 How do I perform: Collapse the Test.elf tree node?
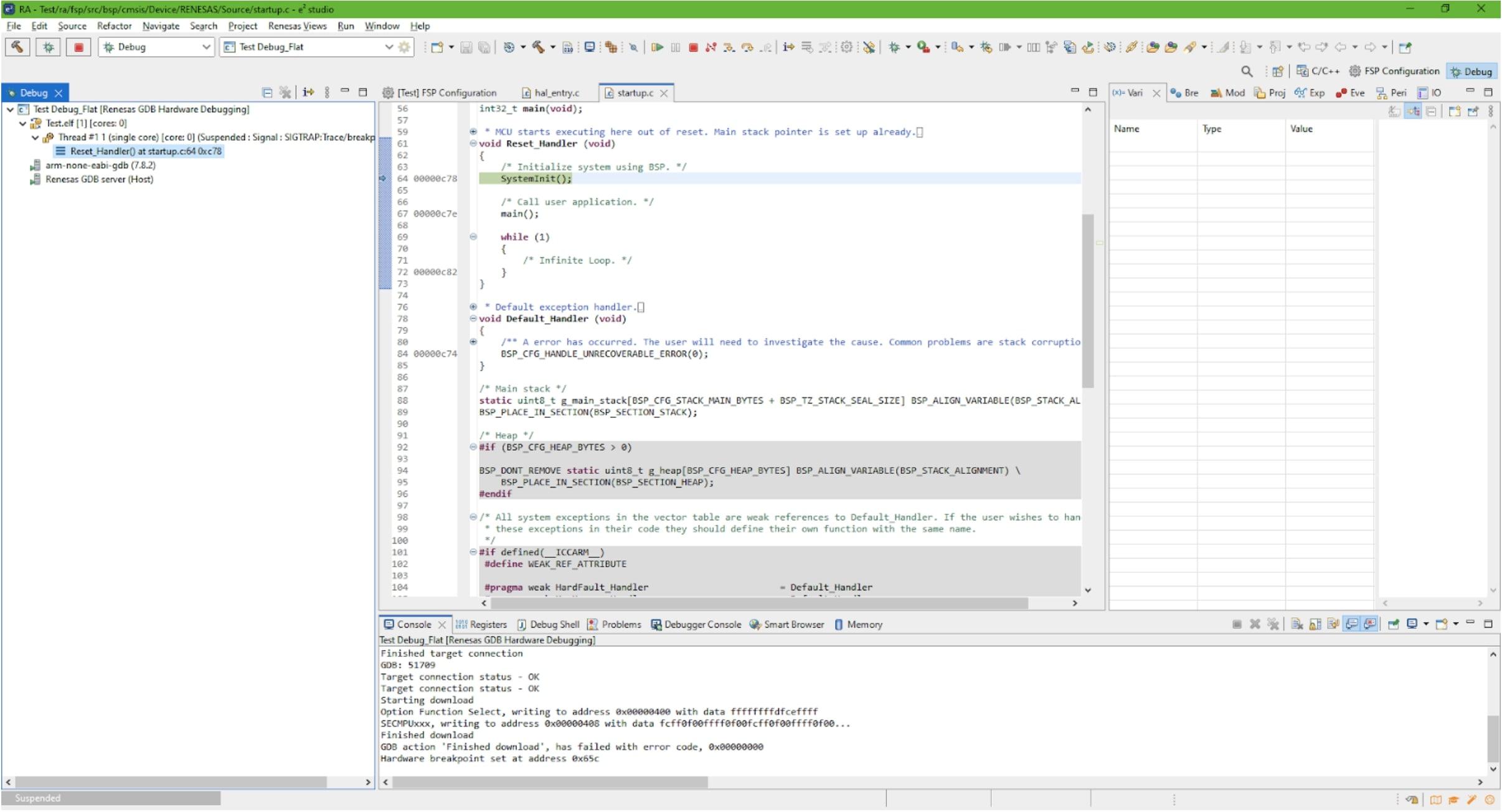coord(23,123)
